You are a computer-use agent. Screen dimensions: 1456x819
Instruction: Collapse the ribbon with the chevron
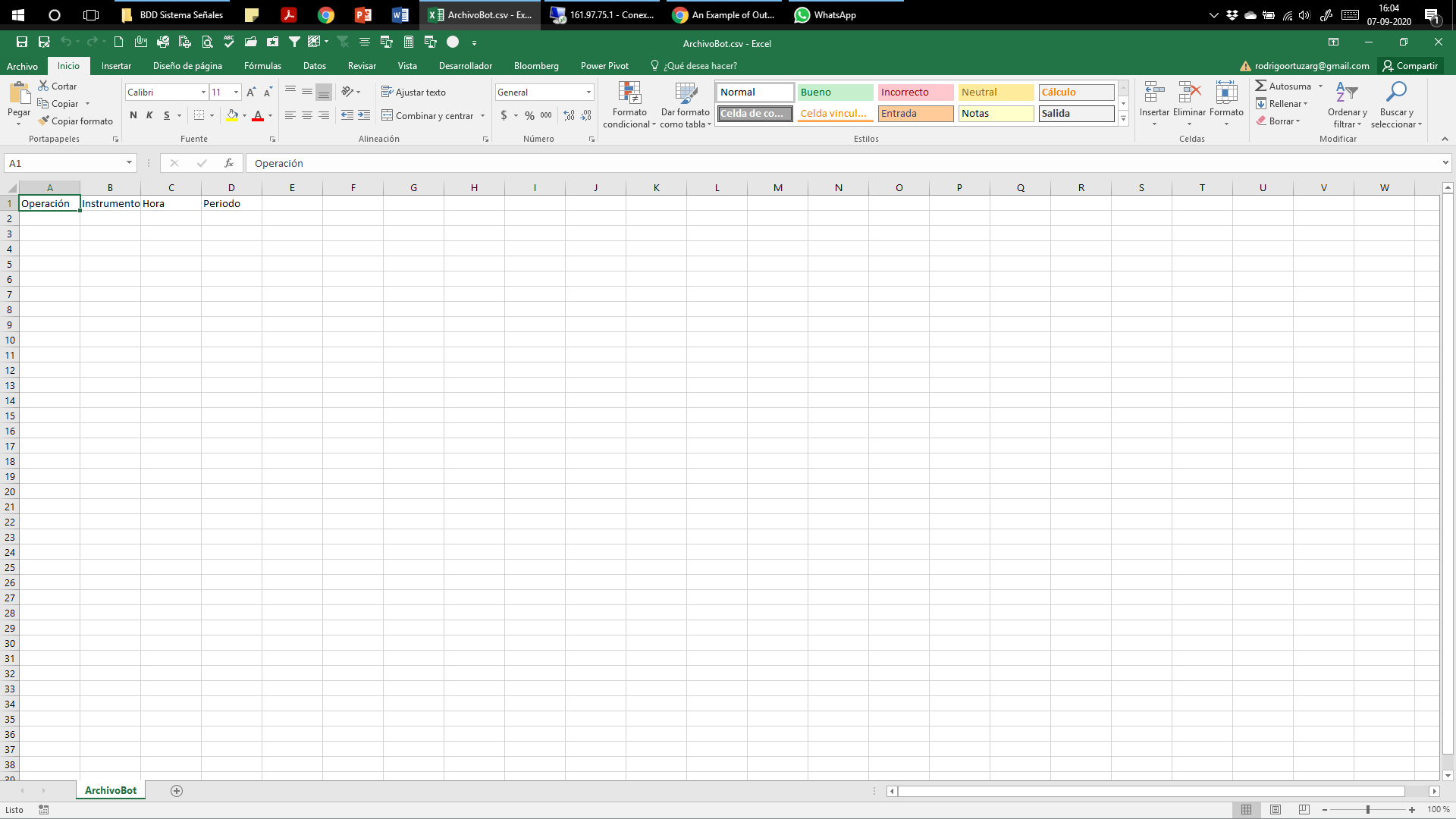coord(1445,139)
